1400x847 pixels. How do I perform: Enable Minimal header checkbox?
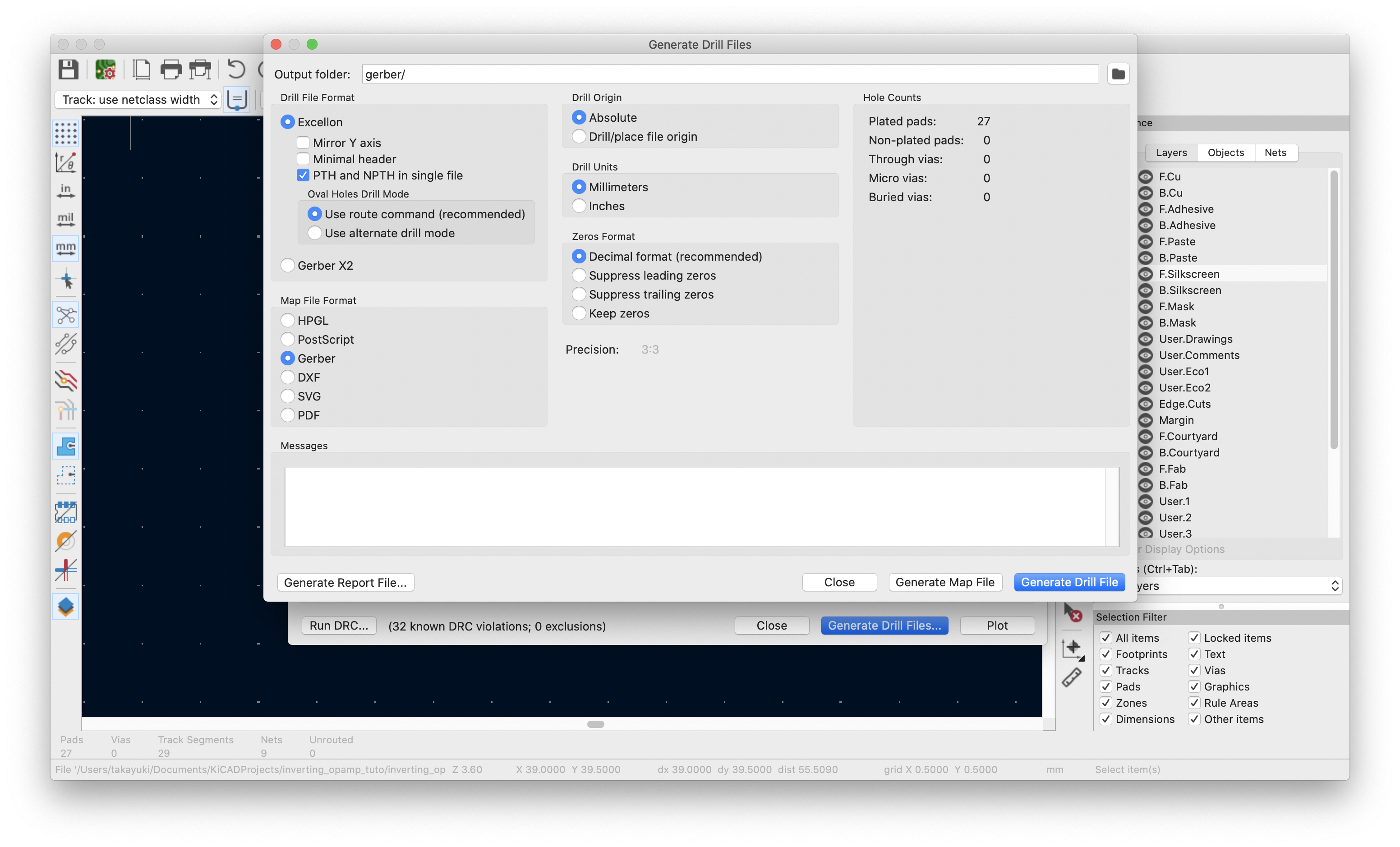[303, 159]
